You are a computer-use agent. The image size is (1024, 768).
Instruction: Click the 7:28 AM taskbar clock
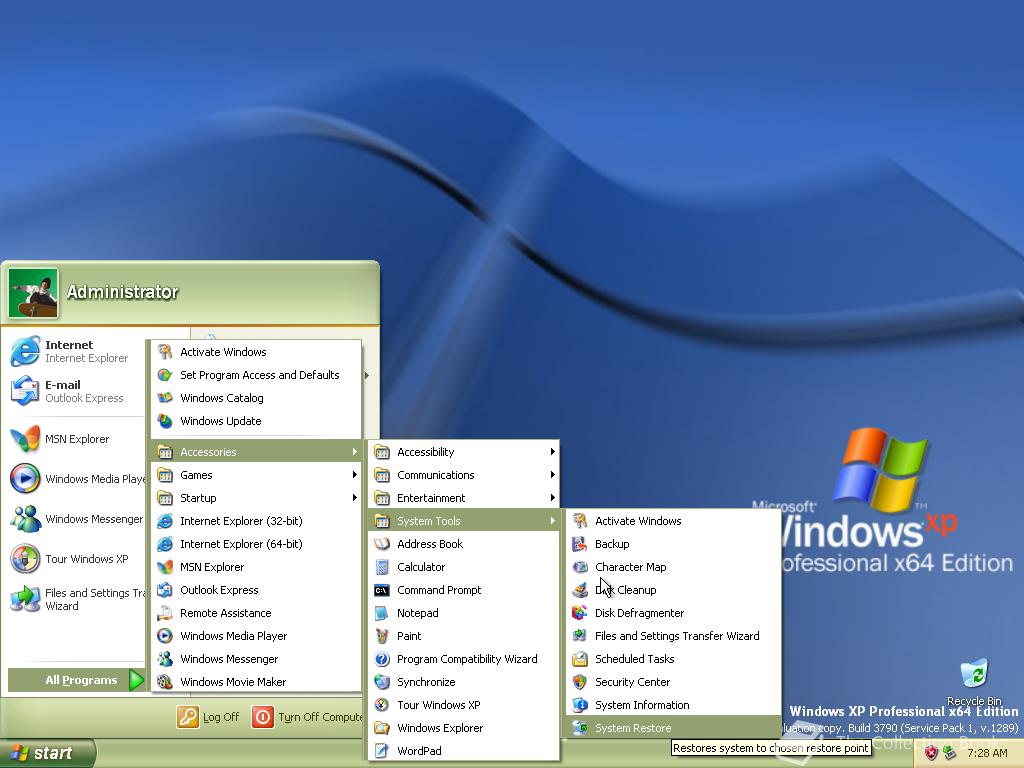click(987, 753)
